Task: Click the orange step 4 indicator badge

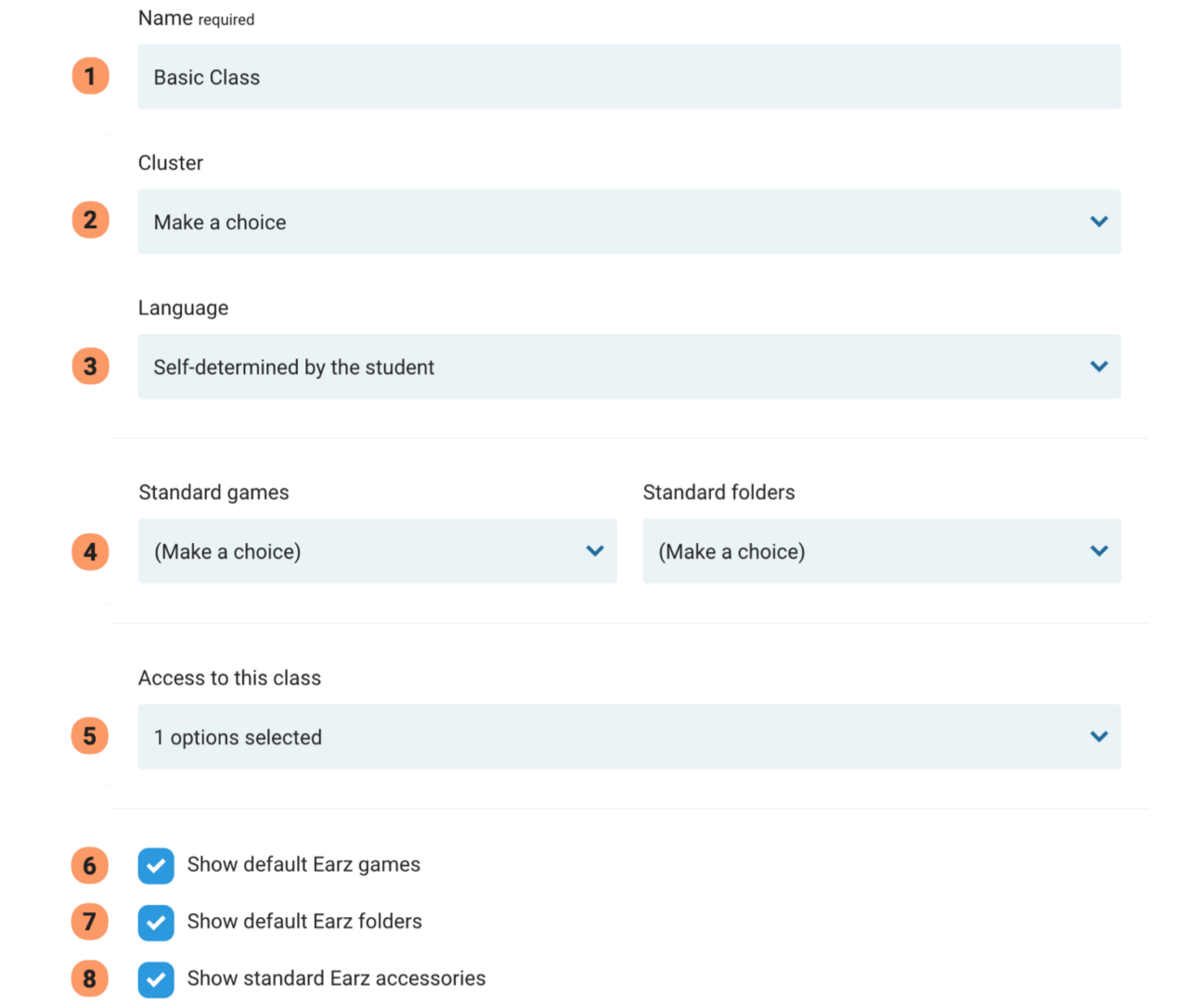Action: pos(90,551)
